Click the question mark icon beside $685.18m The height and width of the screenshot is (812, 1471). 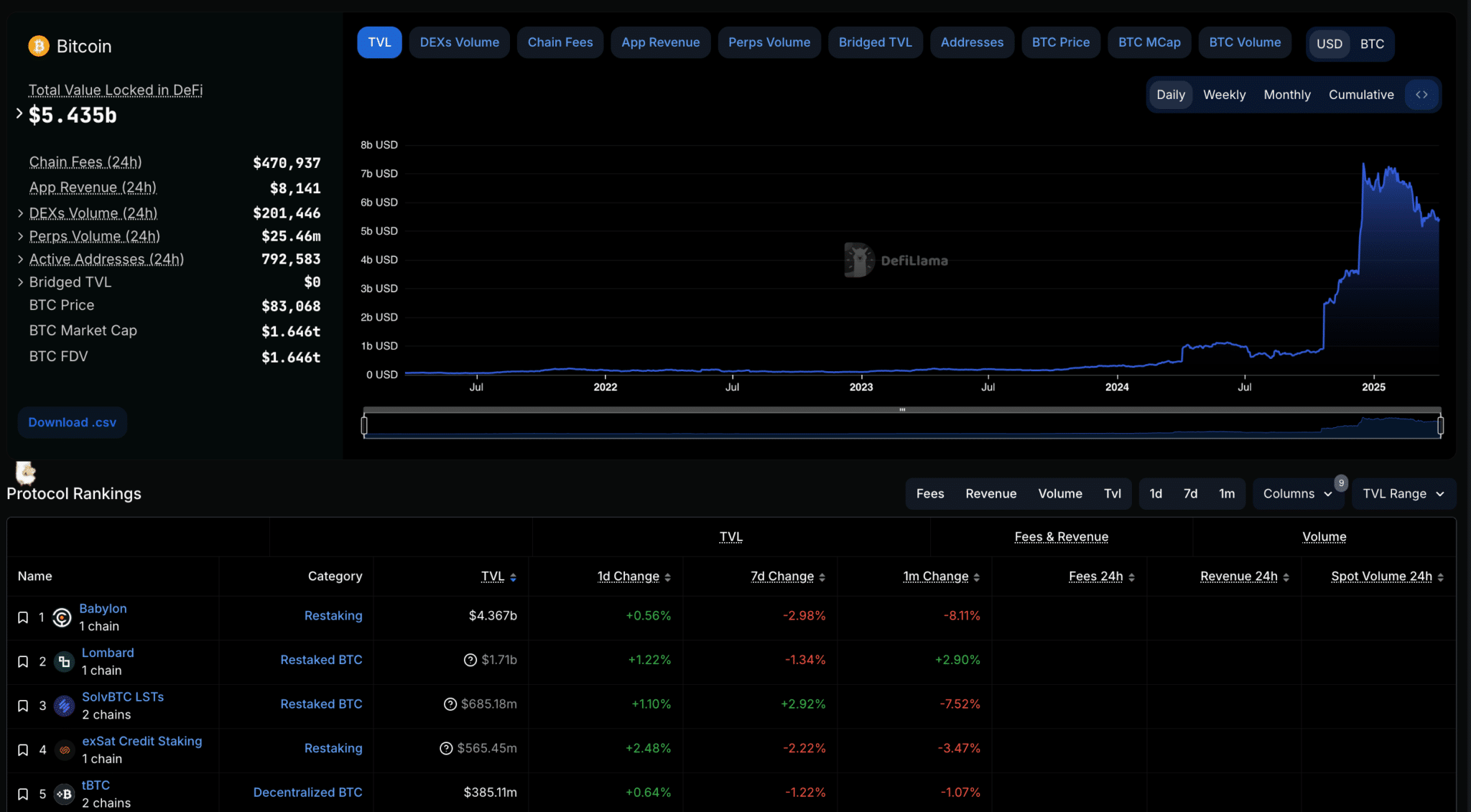450,704
